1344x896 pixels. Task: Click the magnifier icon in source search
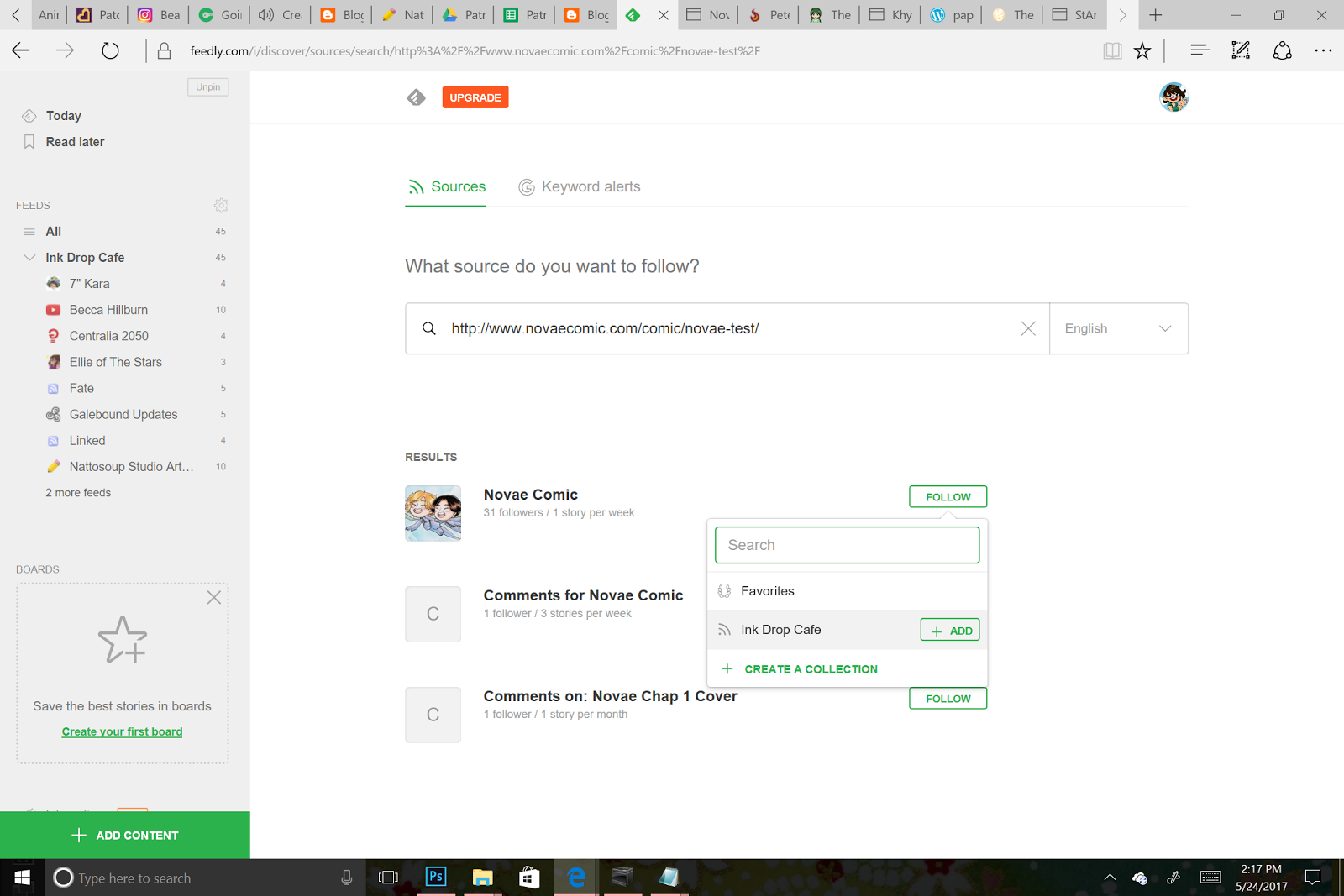tap(428, 328)
